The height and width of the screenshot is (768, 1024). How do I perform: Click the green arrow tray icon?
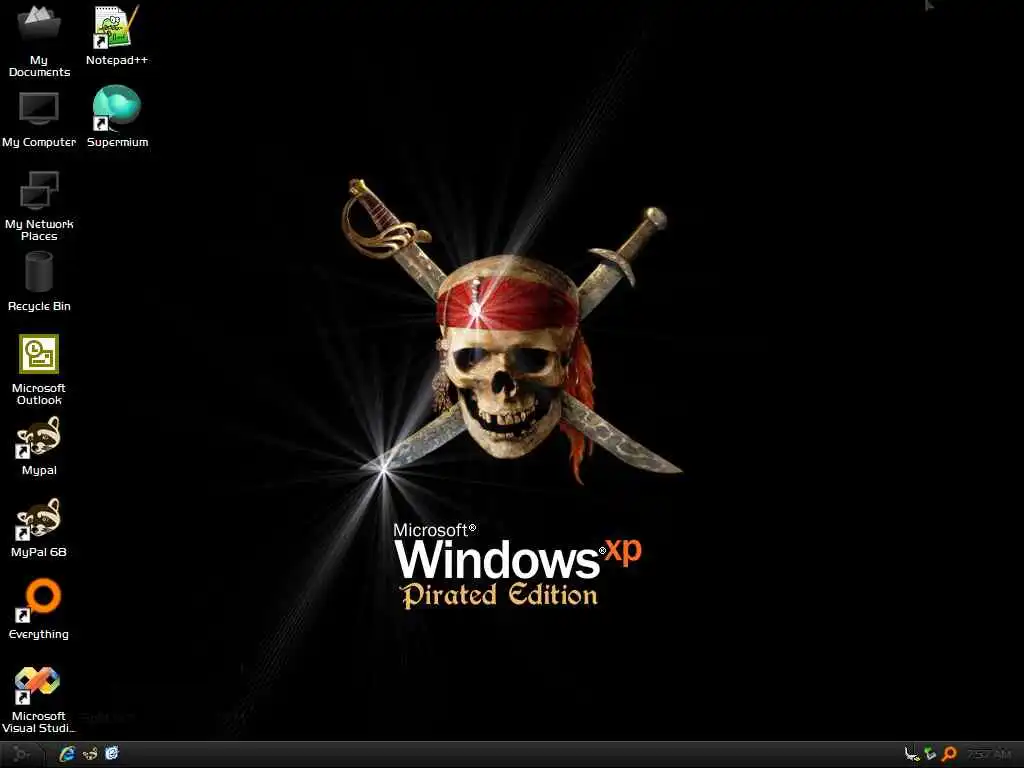click(930, 754)
